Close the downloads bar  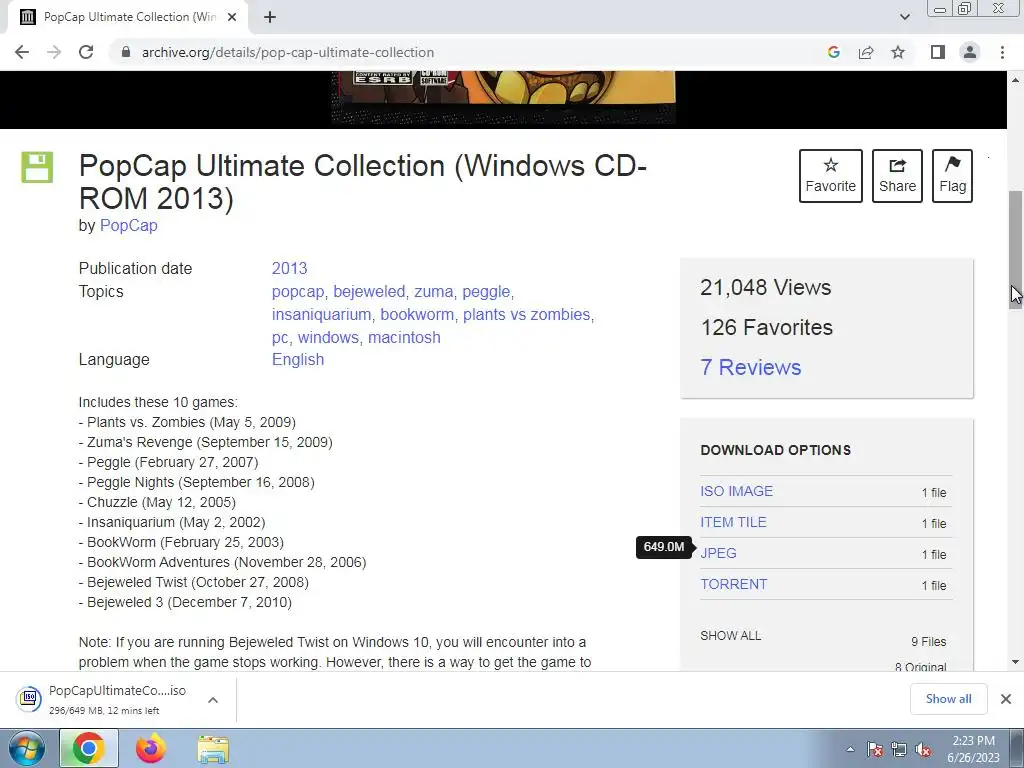(1006, 699)
